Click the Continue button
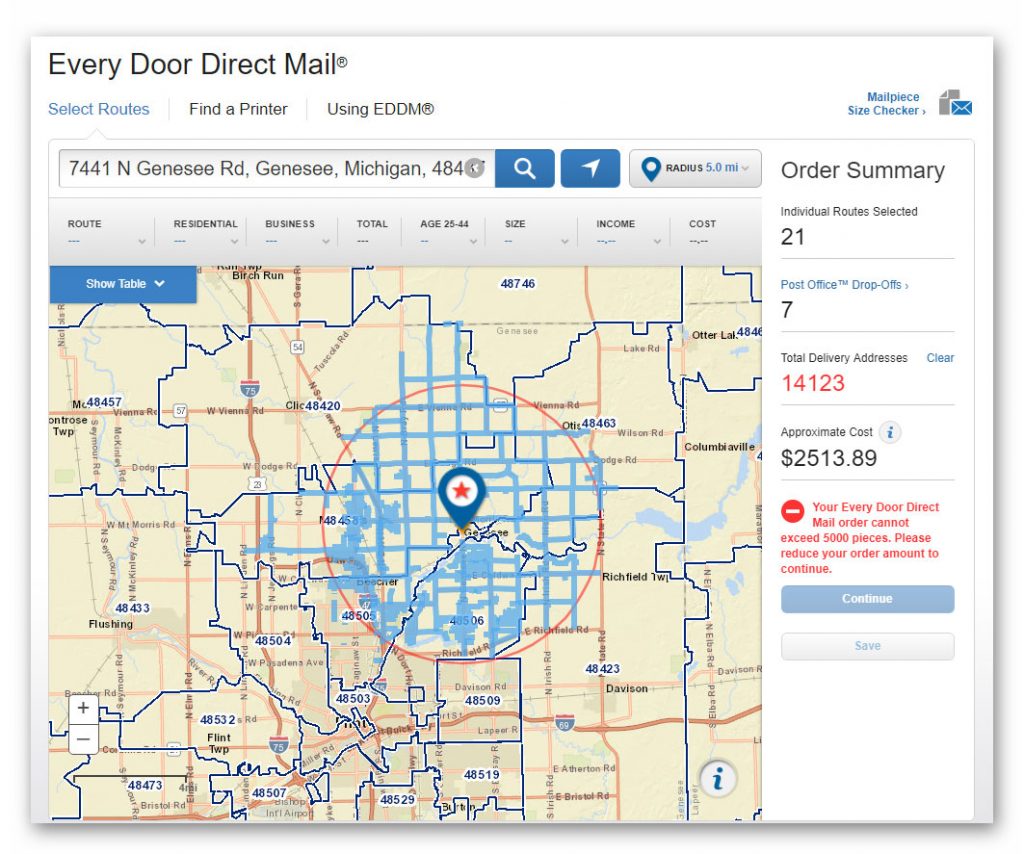 click(866, 598)
